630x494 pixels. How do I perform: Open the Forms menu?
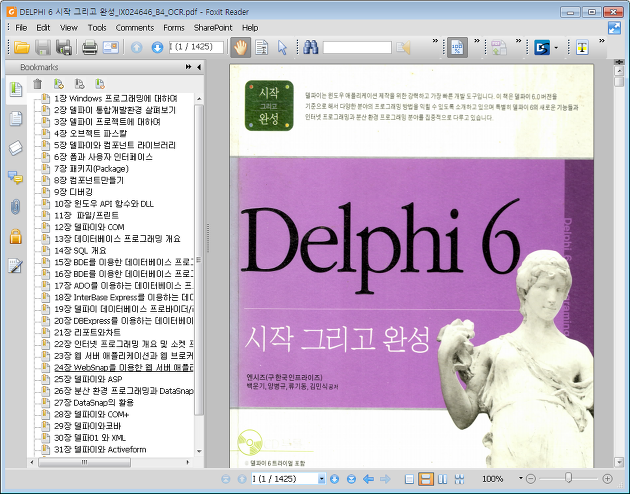click(x=174, y=28)
